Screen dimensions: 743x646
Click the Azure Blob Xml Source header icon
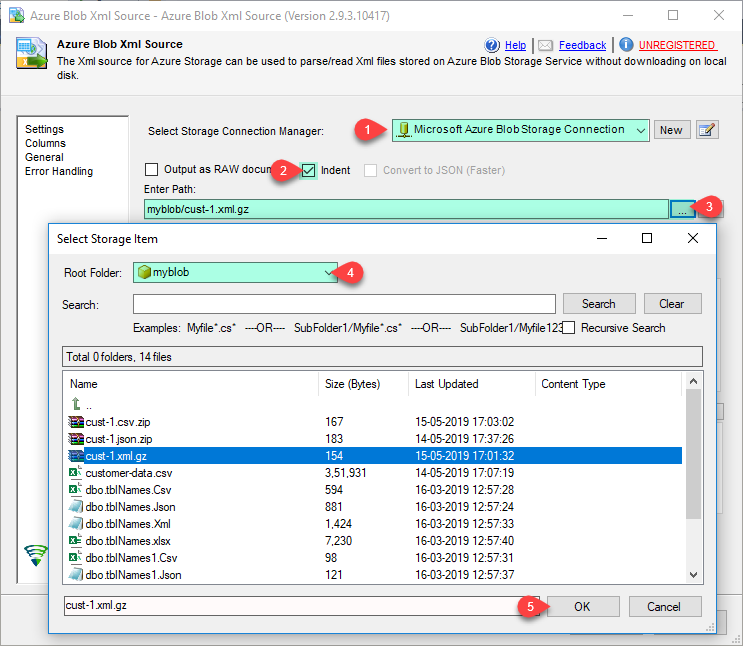[32, 53]
